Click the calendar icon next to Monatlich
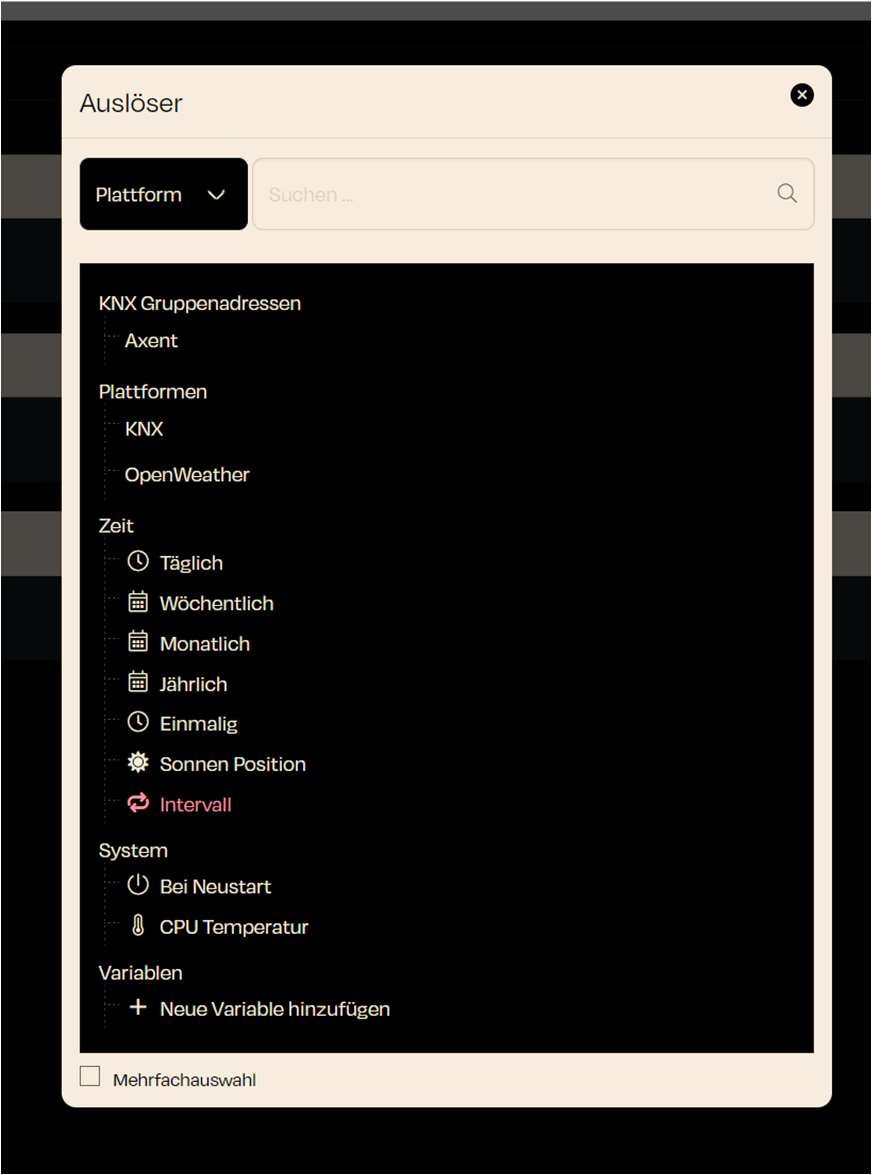The height and width of the screenshot is (1175, 872). [138, 642]
